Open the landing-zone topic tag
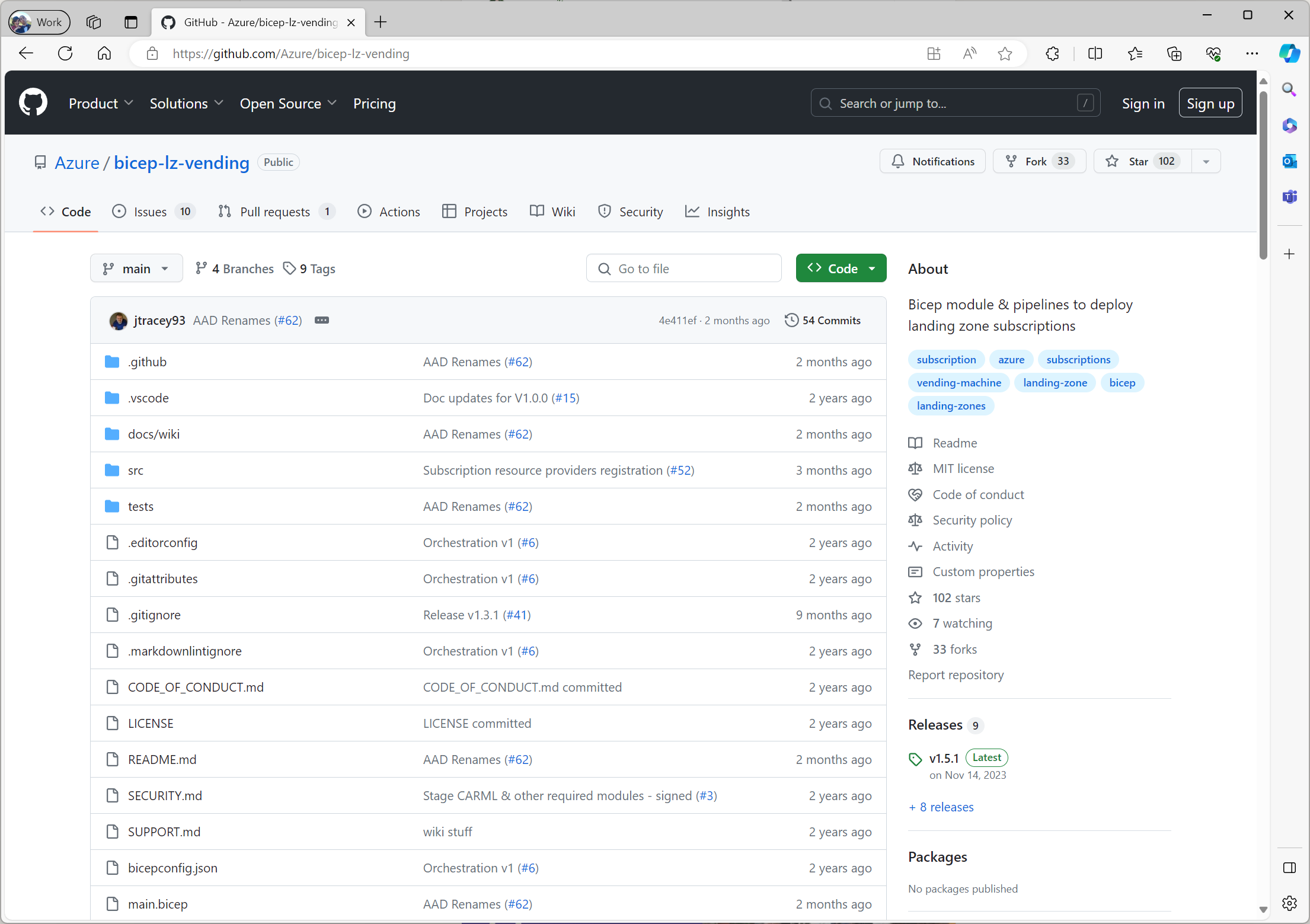The height and width of the screenshot is (924, 1310). point(1055,382)
